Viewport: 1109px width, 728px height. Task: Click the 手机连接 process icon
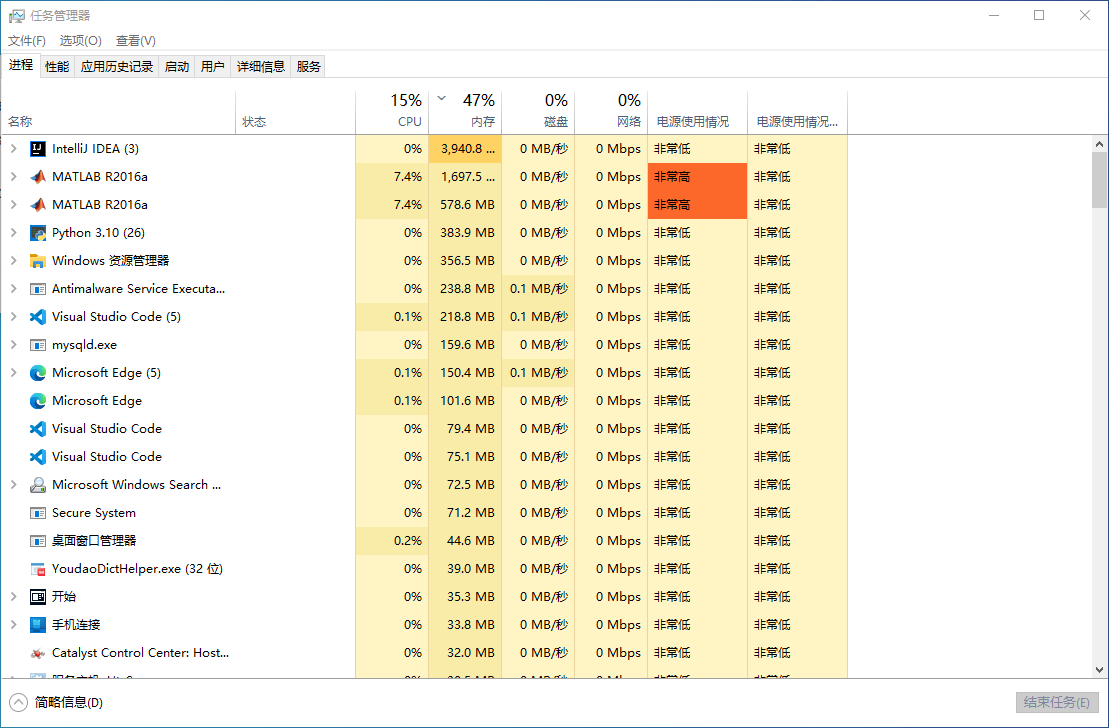click(x=37, y=625)
